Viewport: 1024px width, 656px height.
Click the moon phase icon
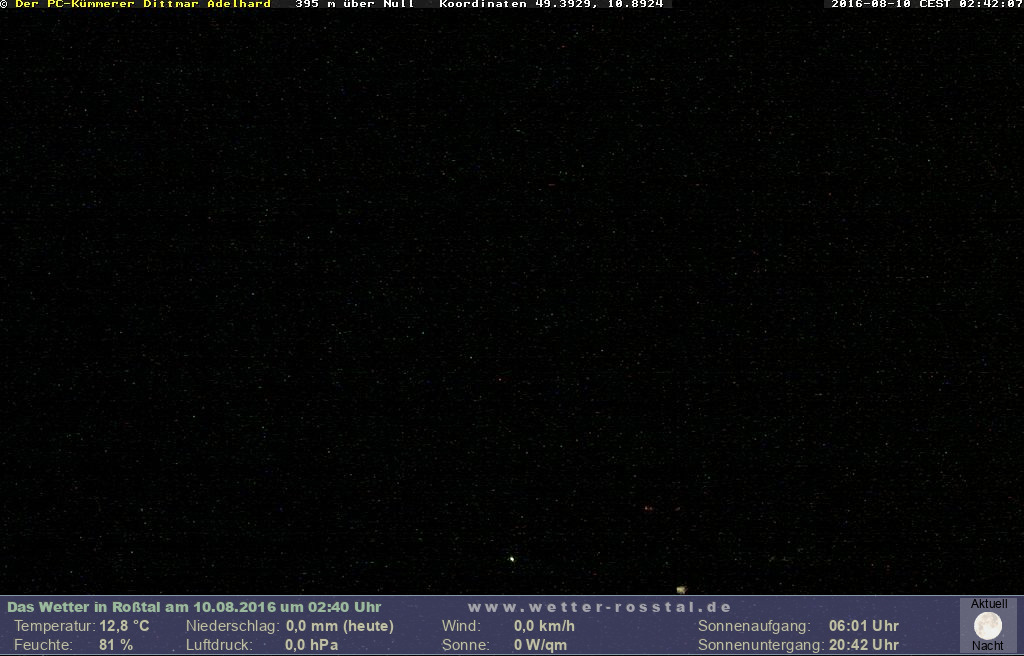point(988,626)
